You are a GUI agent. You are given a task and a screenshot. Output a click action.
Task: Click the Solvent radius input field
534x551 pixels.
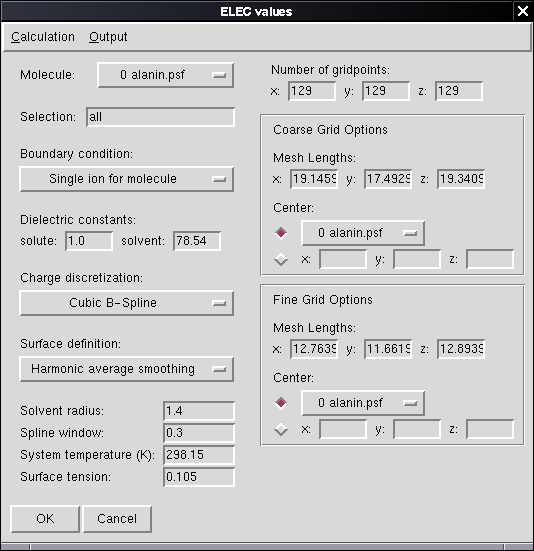[199, 411]
